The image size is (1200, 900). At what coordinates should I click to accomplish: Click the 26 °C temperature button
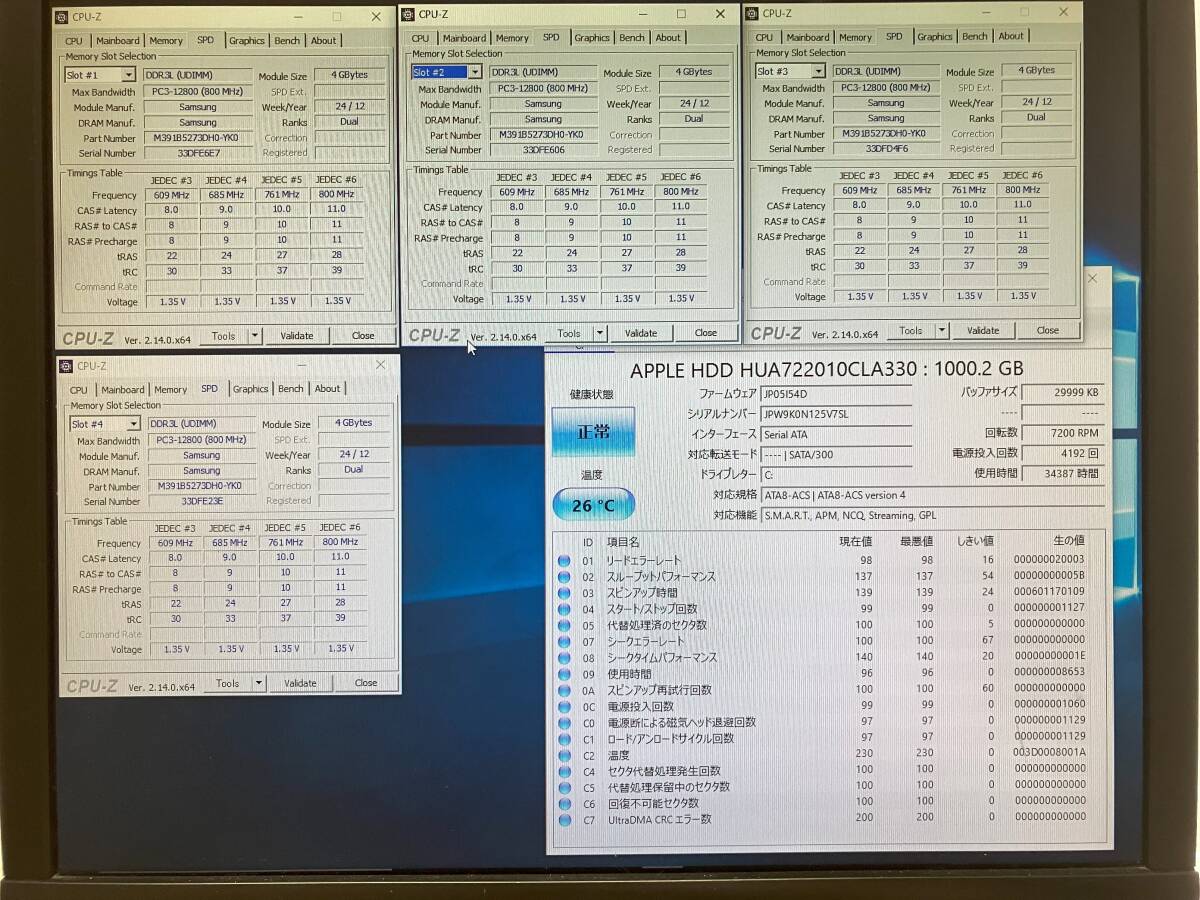[x=593, y=505]
